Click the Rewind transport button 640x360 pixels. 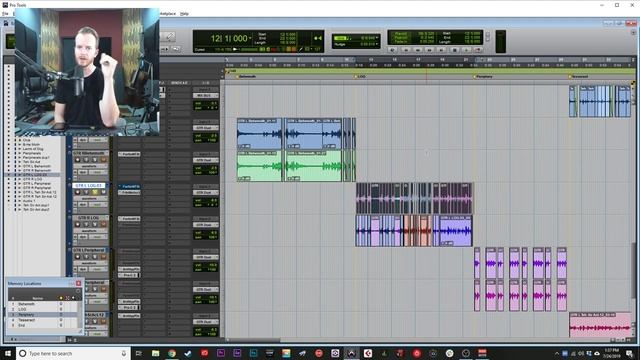pyautogui.click(x=418, y=50)
